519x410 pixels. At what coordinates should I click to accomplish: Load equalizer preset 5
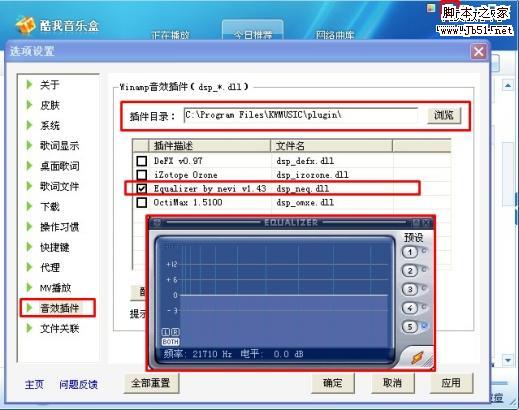[410, 327]
